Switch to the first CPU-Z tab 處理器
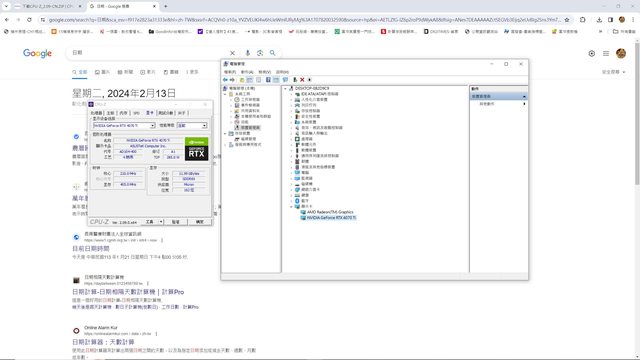 (x=96, y=113)
